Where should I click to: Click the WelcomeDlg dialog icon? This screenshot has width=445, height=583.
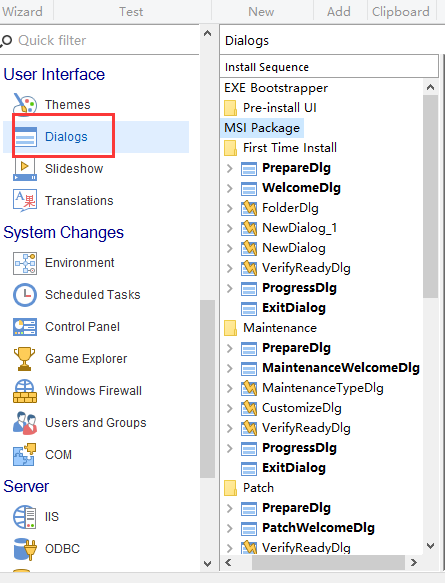pyautogui.click(x=249, y=189)
